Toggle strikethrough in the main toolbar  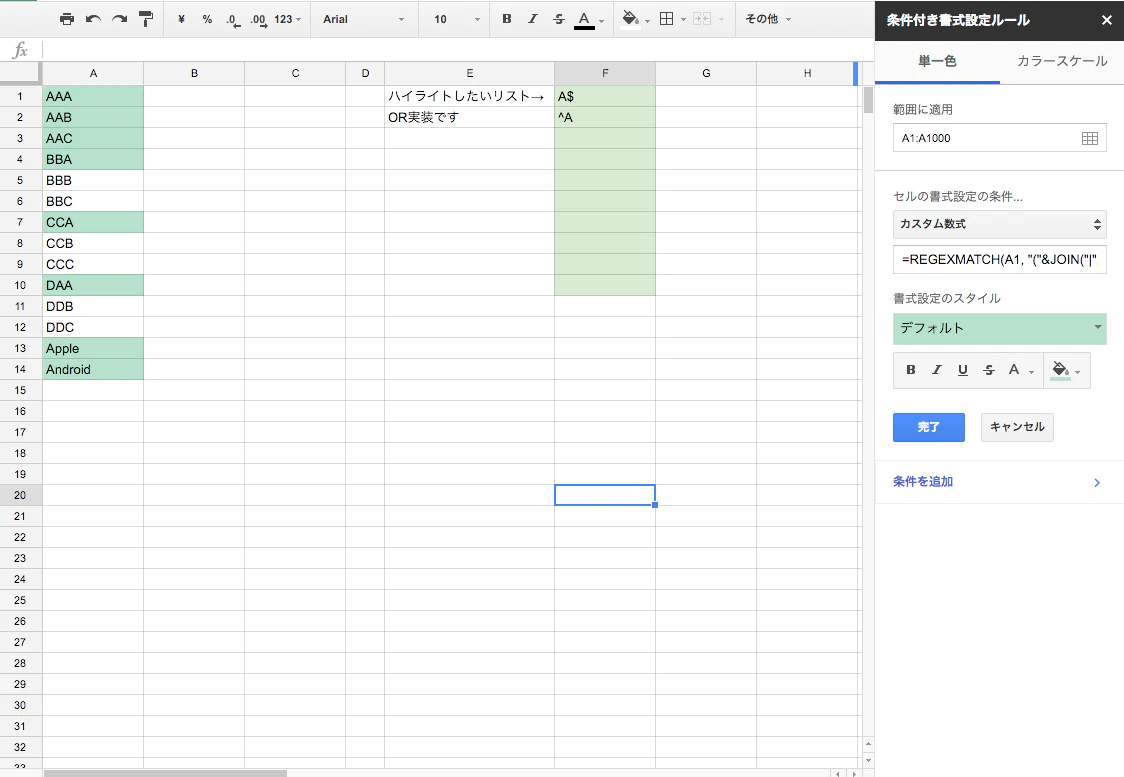click(559, 19)
